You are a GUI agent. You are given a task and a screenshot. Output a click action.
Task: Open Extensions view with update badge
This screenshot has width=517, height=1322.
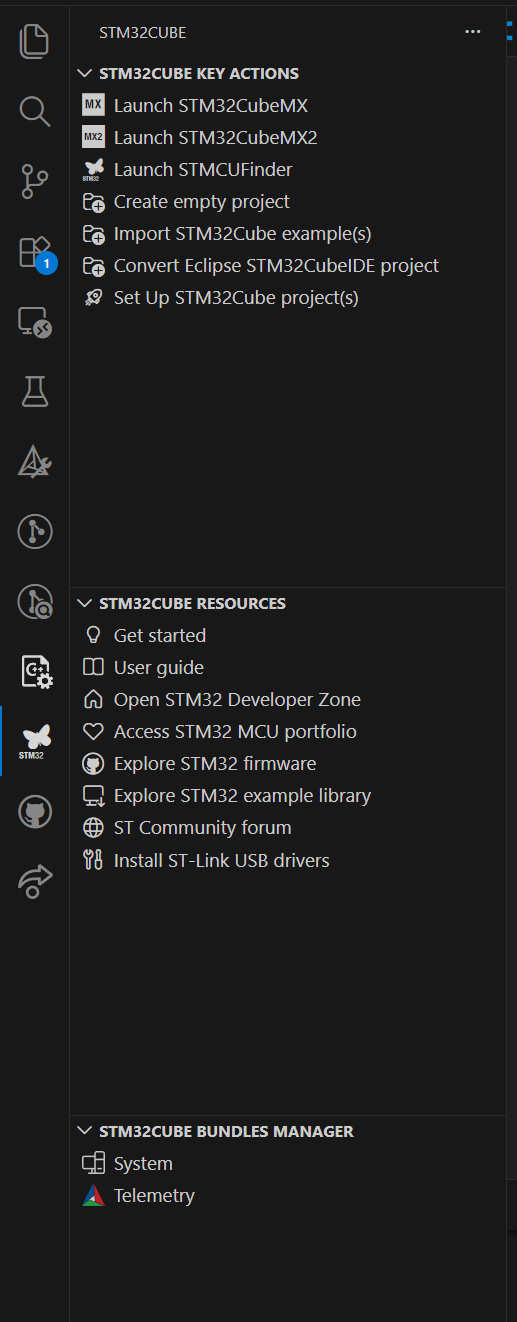[36, 253]
